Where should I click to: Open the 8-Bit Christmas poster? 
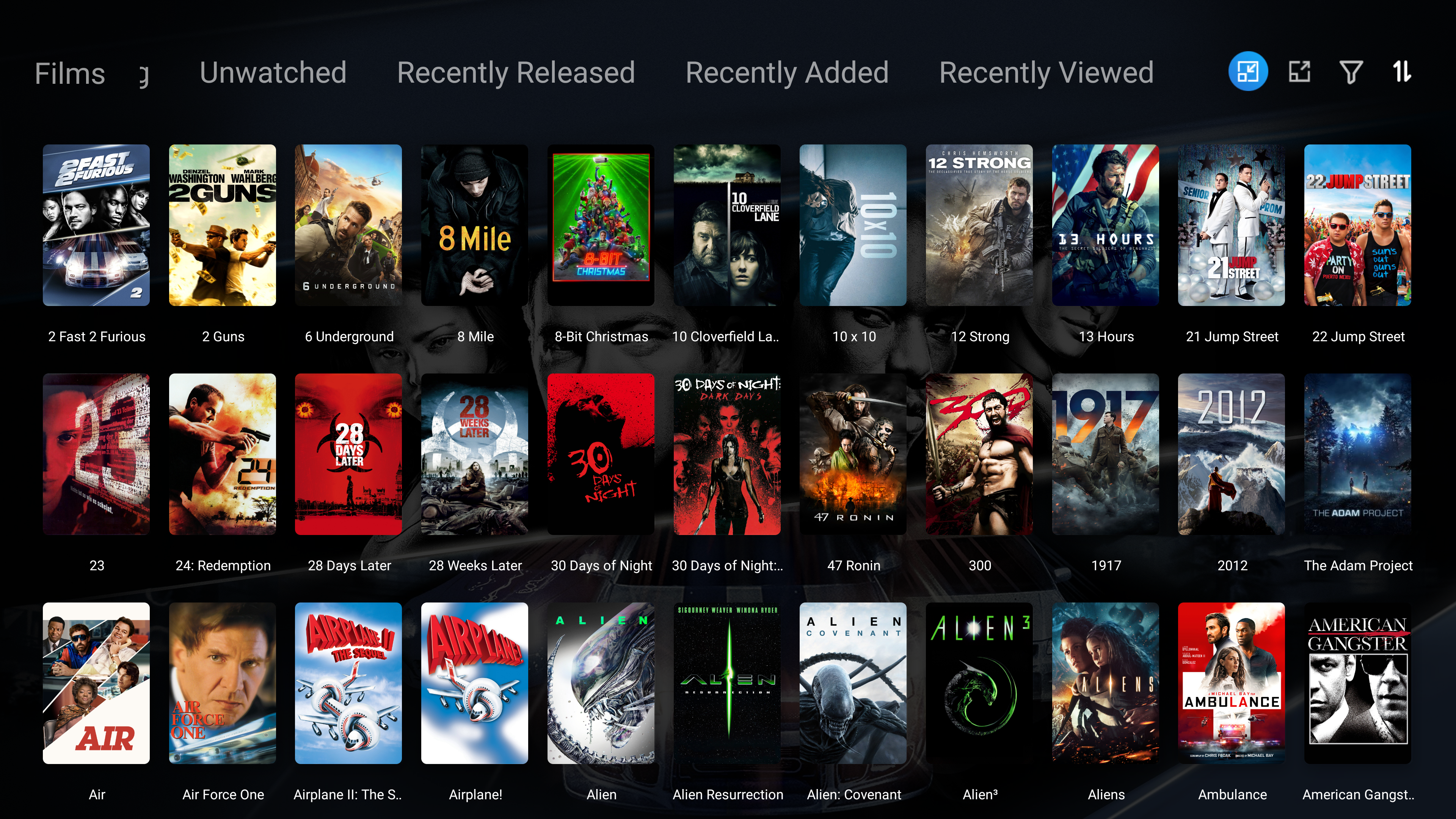pyautogui.click(x=601, y=225)
